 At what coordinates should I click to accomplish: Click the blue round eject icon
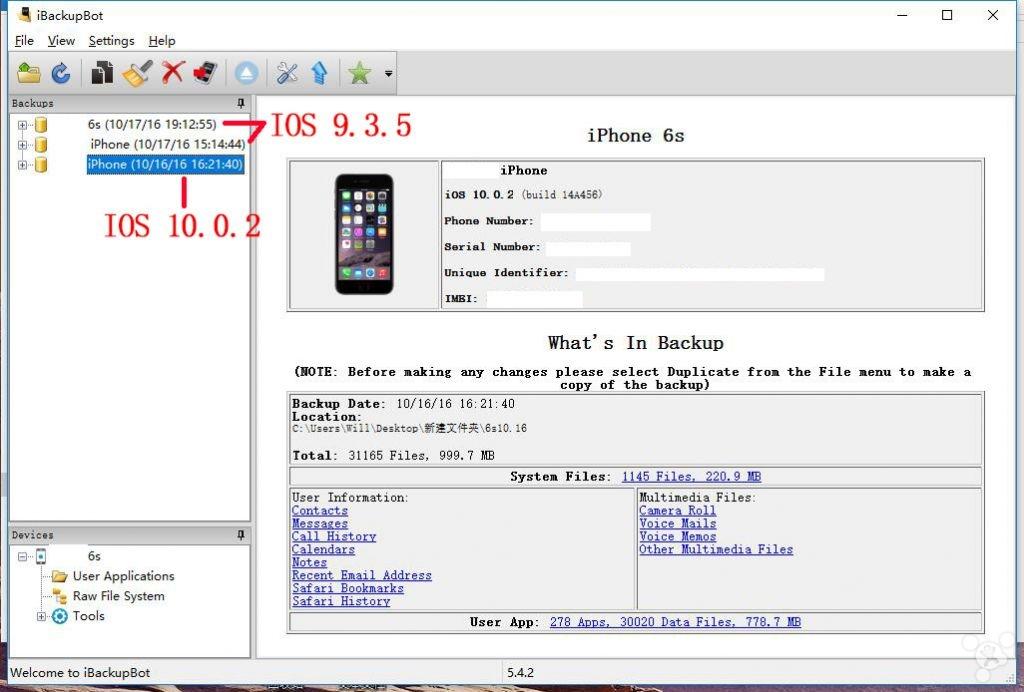246,73
